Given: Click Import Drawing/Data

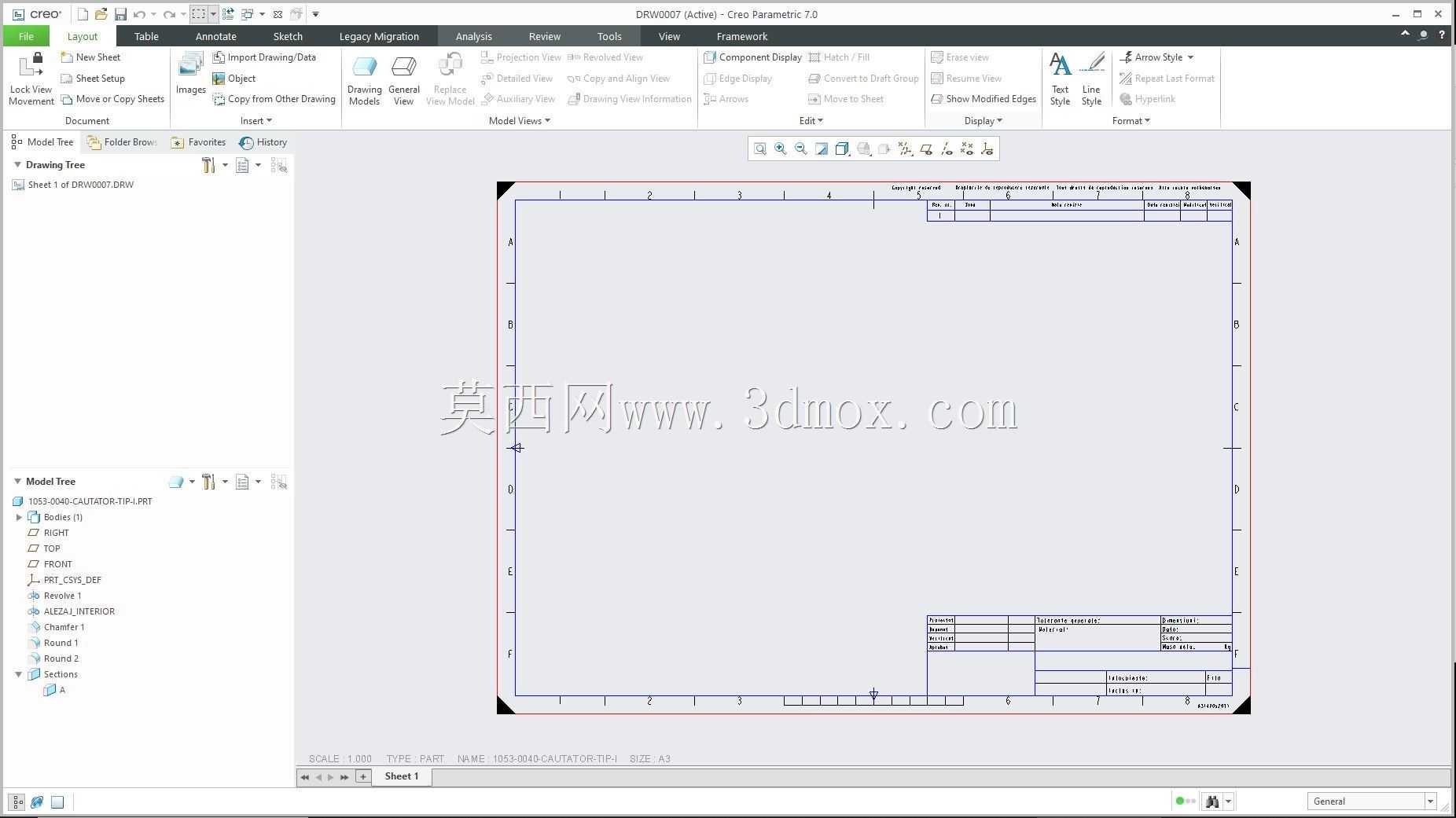Looking at the screenshot, I should [x=264, y=57].
